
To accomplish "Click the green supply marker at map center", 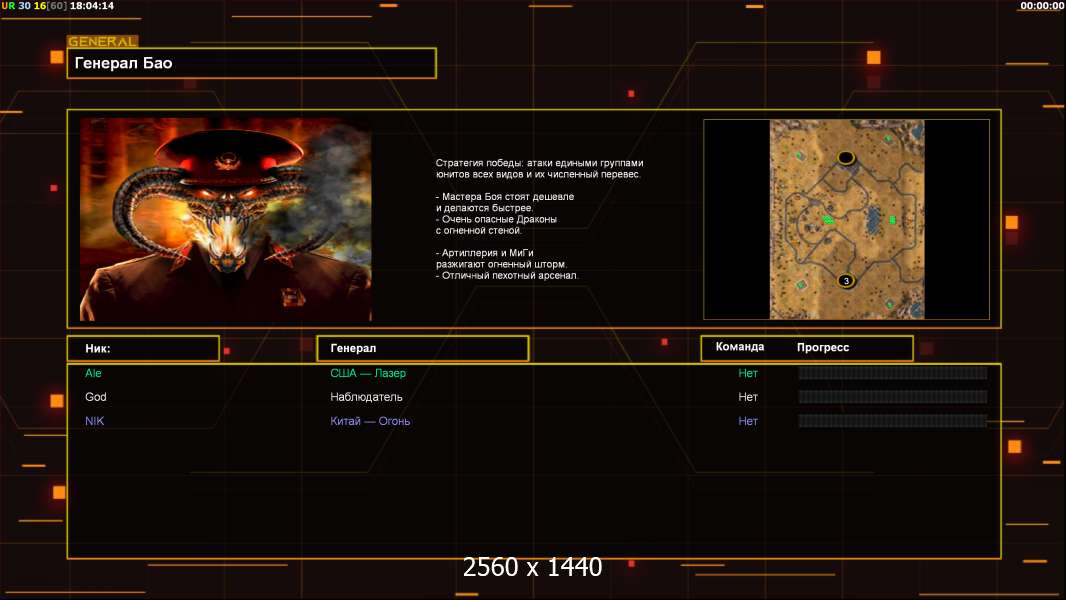I will pos(827,219).
